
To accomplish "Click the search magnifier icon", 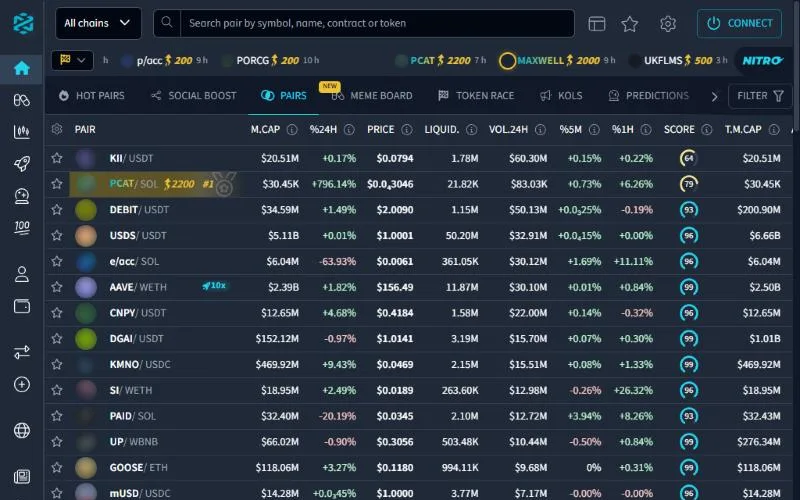I will 167,22.
